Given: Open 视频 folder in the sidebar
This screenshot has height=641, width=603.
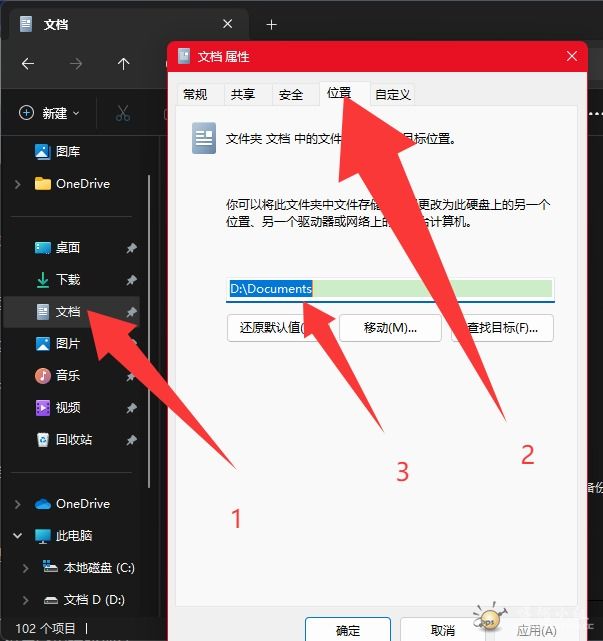Looking at the screenshot, I should [57, 408].
